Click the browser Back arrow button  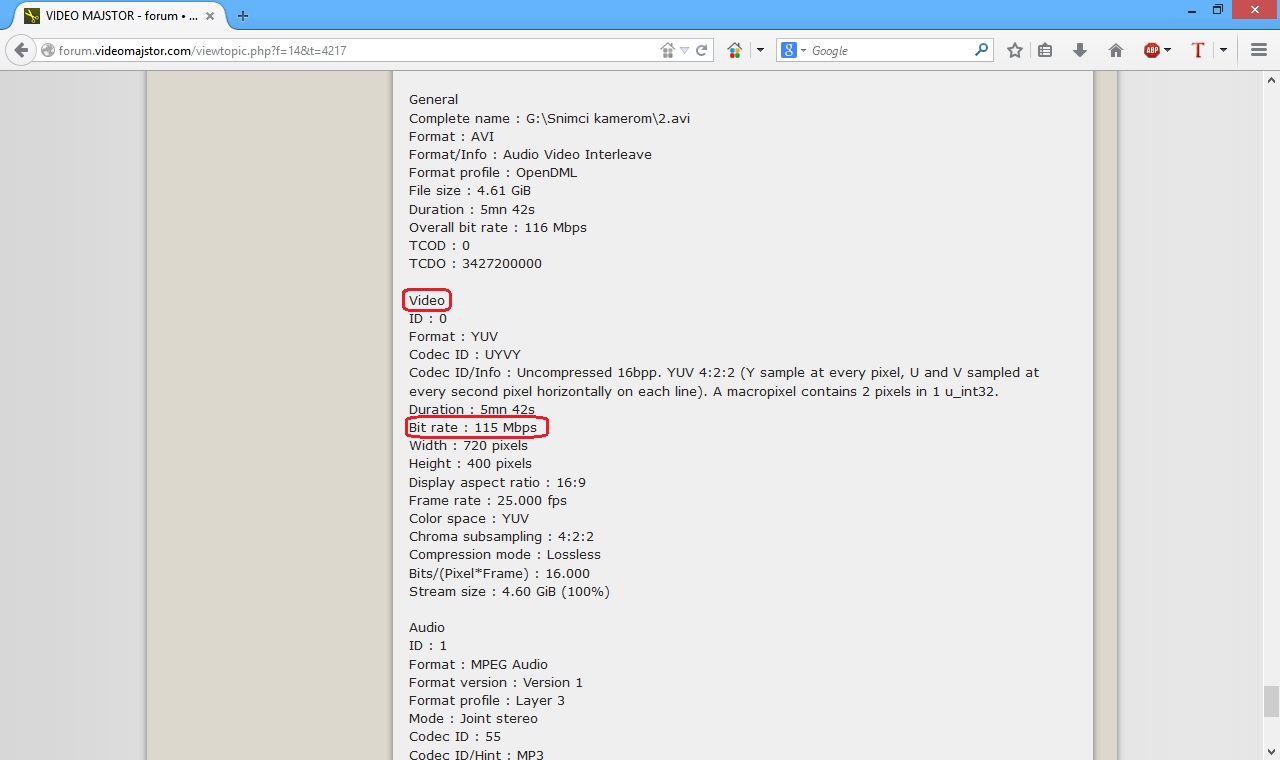tap(21, 50)
